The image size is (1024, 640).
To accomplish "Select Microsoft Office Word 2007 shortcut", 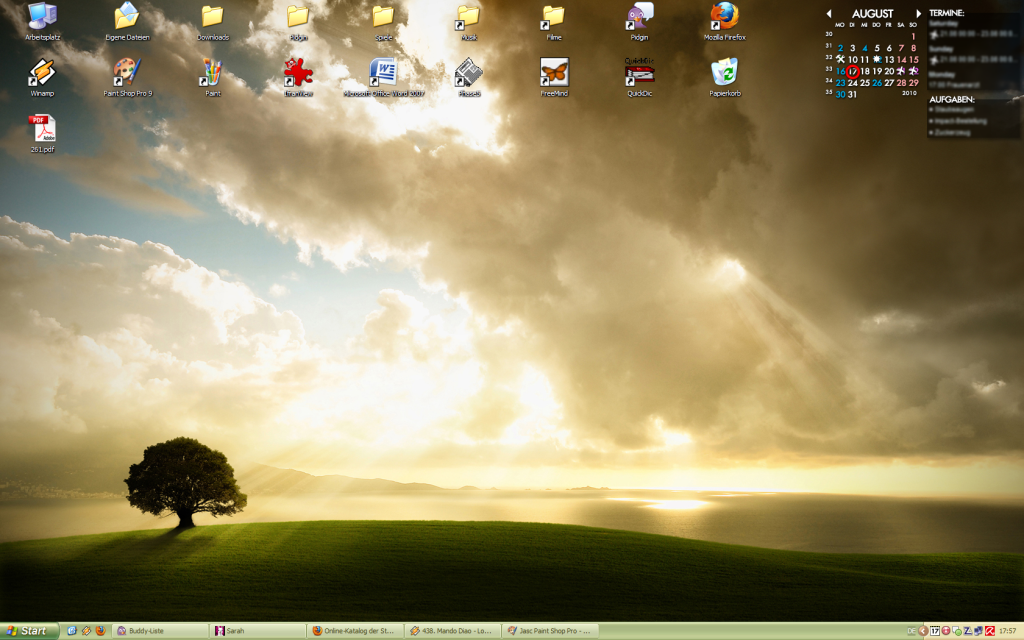I will pyautogui.click(x=384, y=78).
